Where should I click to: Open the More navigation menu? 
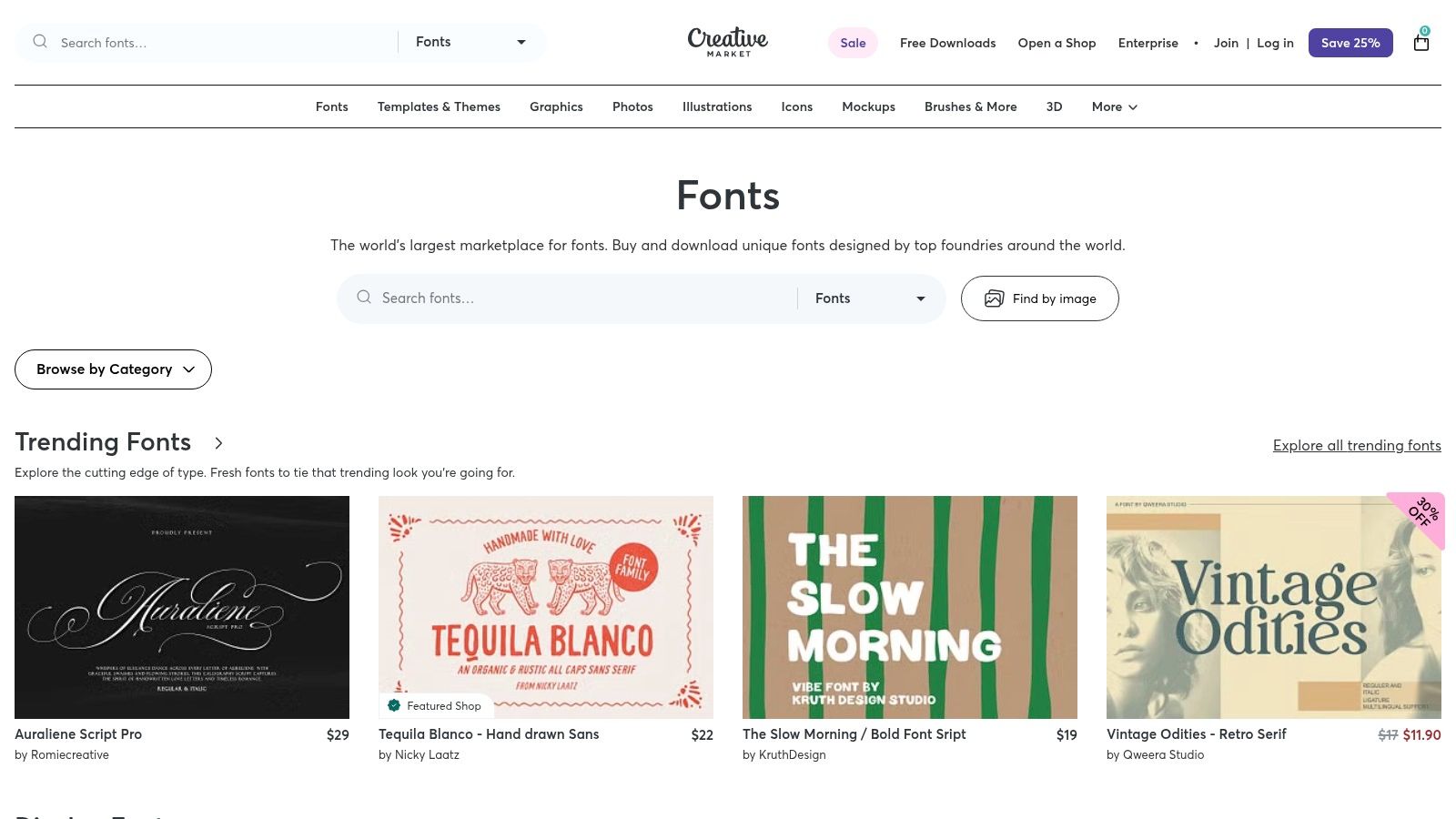(x=1114, y=106)
